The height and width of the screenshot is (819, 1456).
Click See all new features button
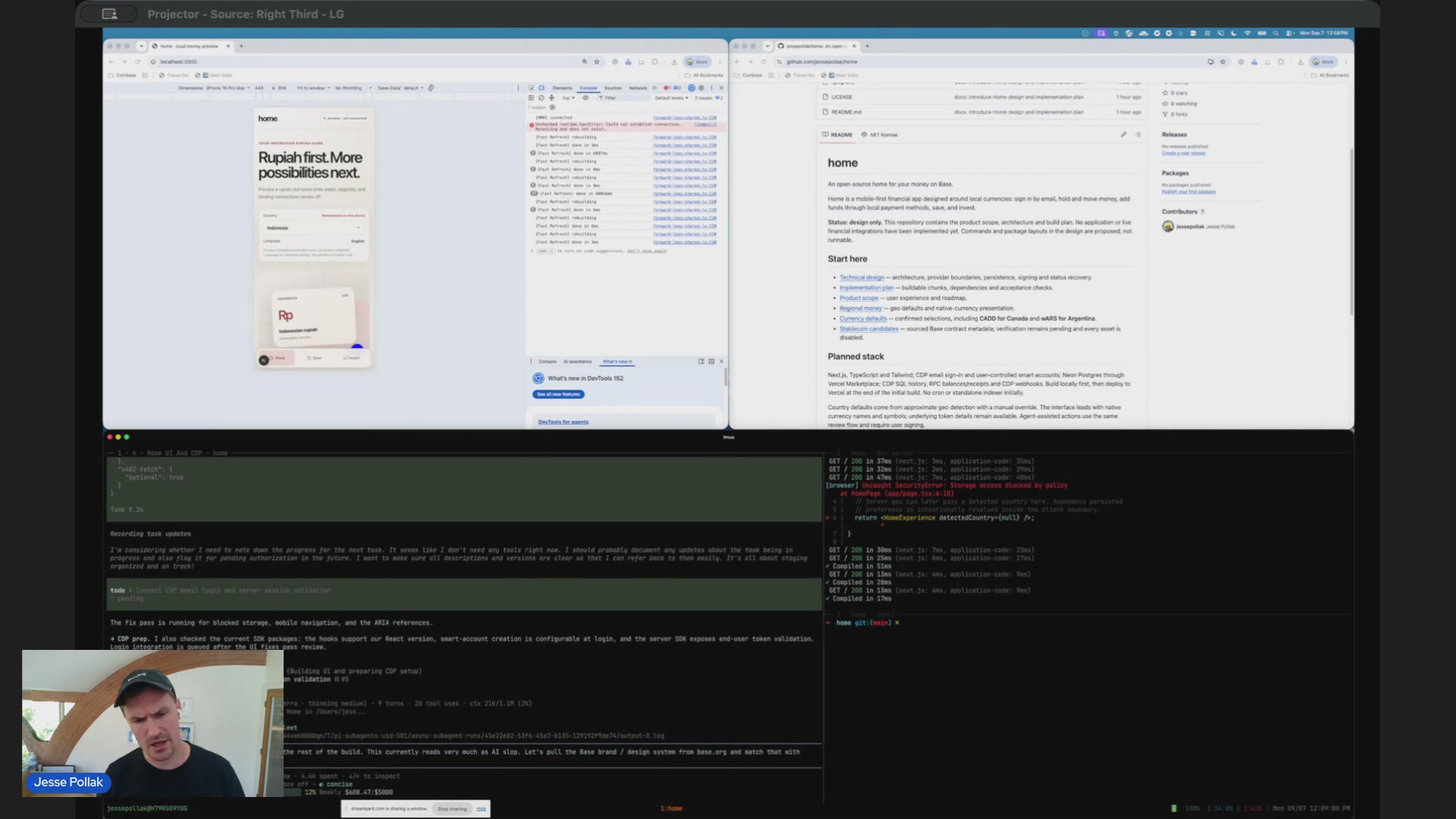[558, 394]
